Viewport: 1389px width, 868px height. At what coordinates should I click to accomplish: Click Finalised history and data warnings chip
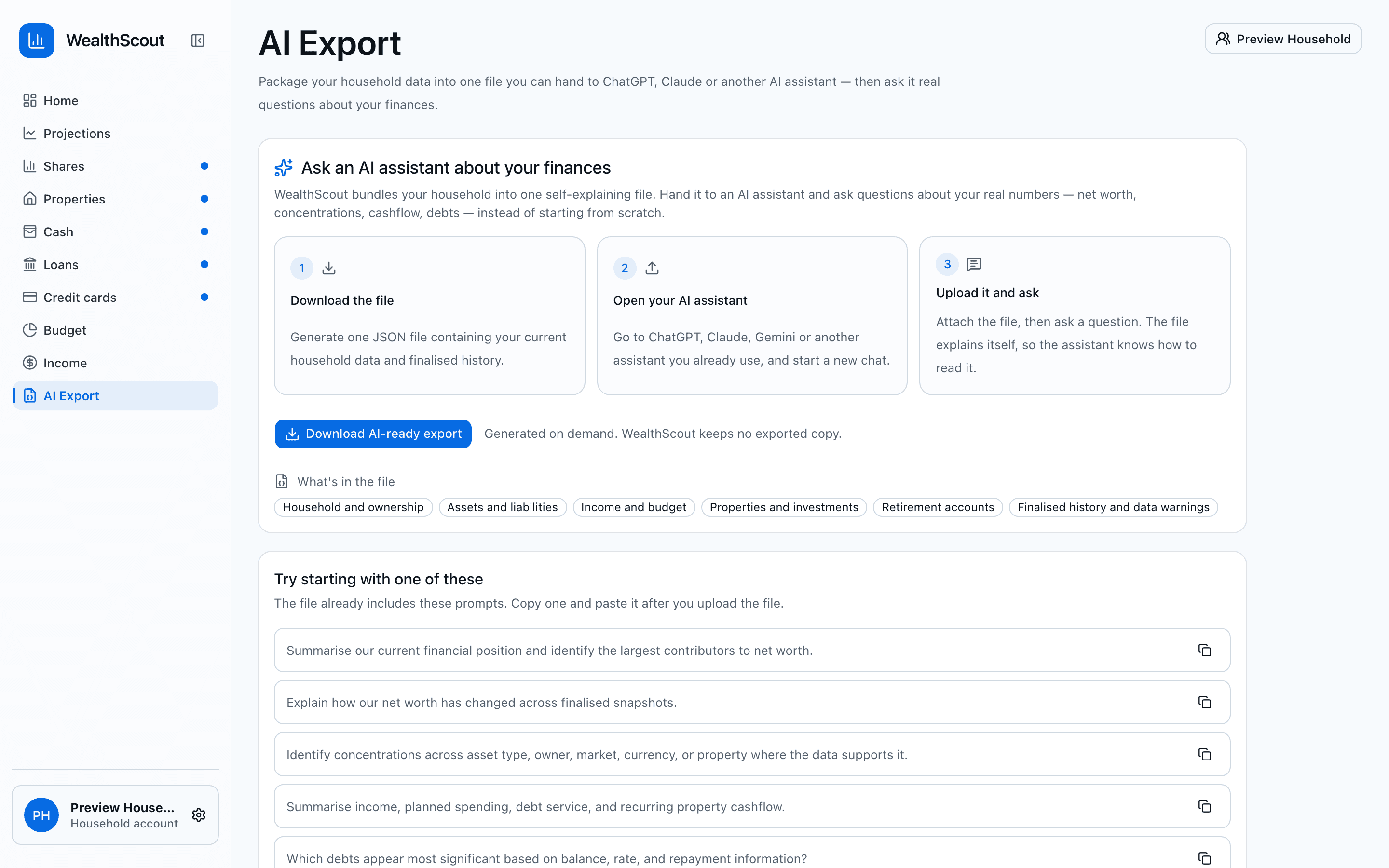[1114, 507]
